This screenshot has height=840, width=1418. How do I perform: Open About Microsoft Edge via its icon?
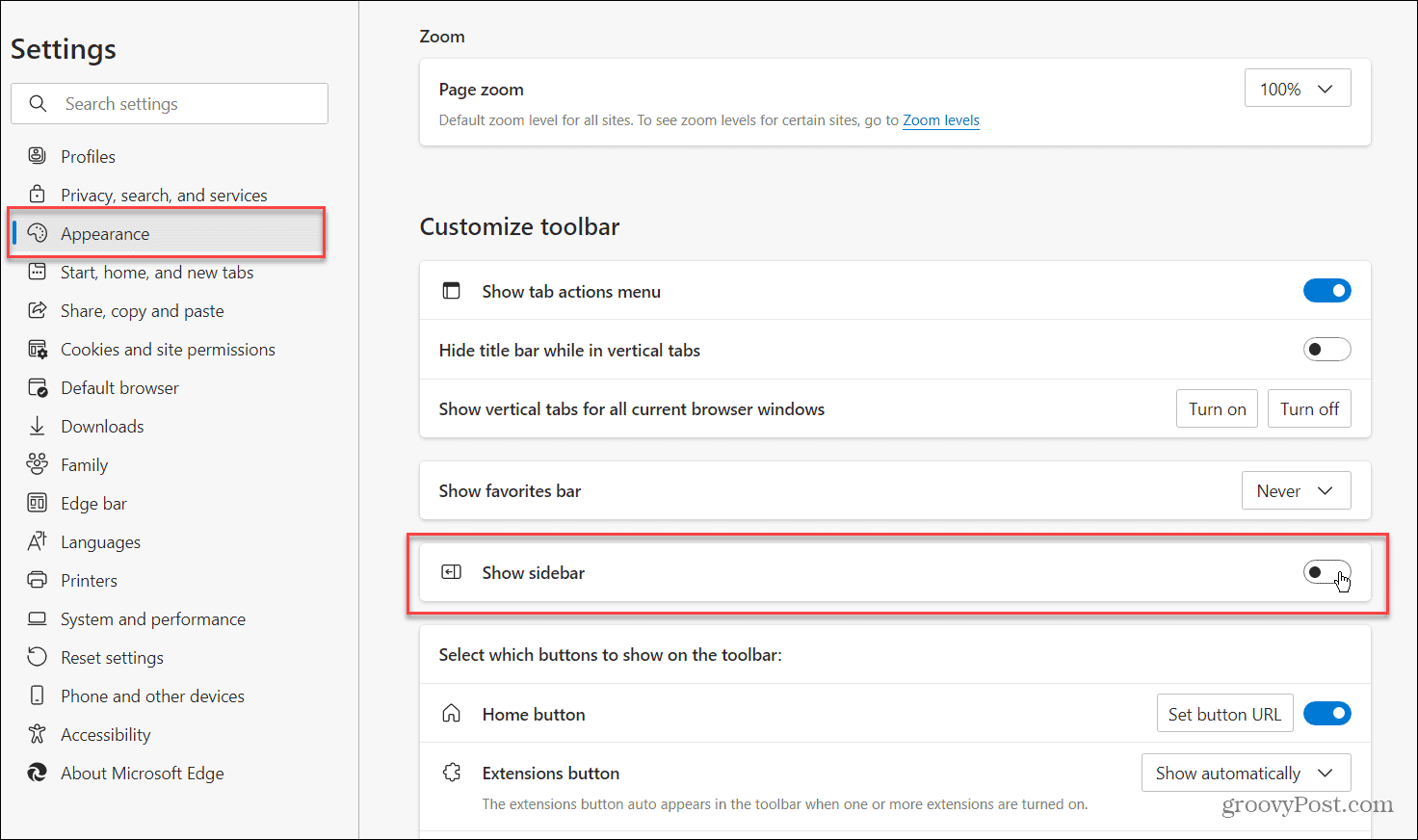pyautogui.click(x=37, y=773)
